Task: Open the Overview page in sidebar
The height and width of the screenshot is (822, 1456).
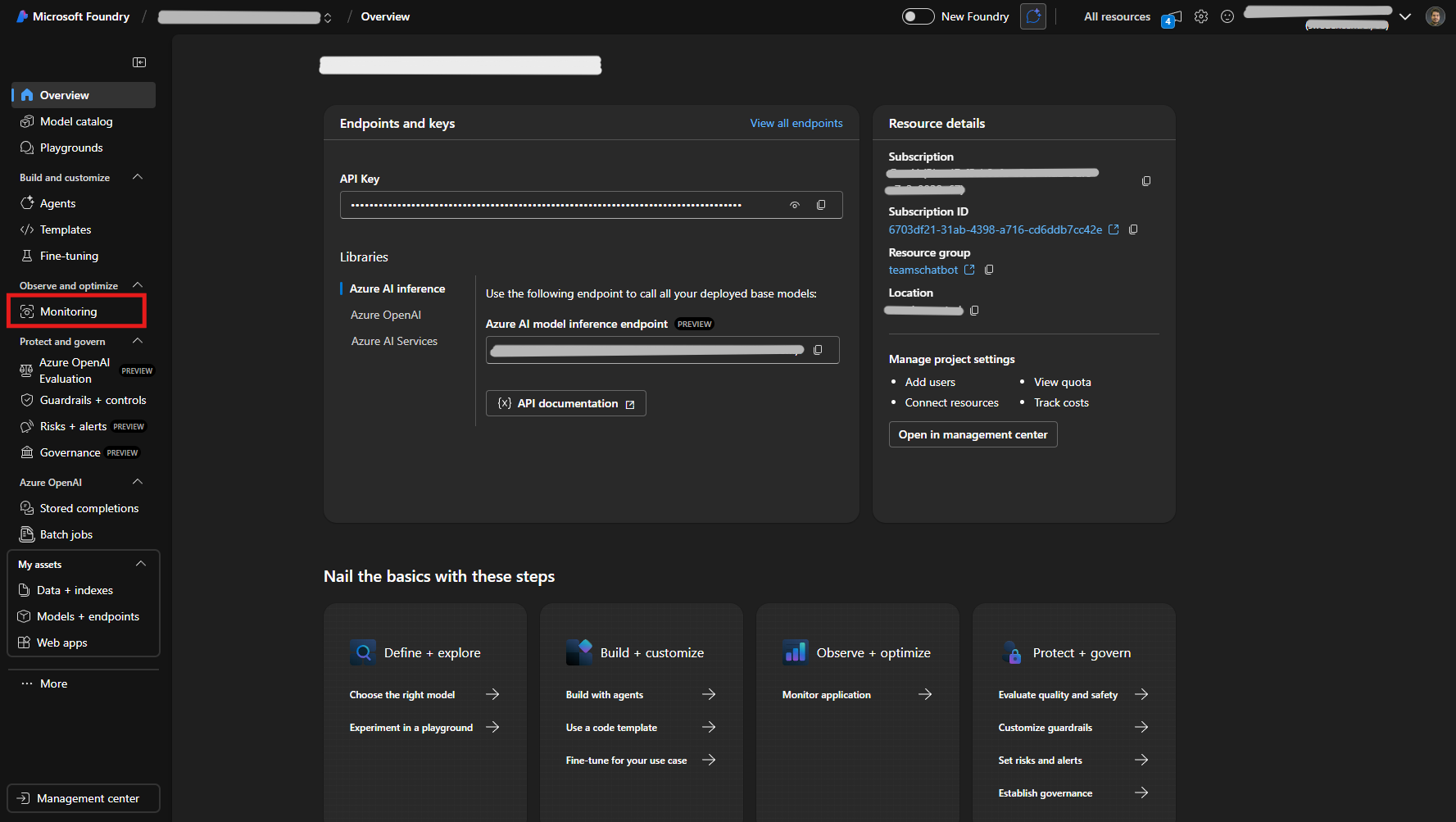Action: [x=84, y=95]
